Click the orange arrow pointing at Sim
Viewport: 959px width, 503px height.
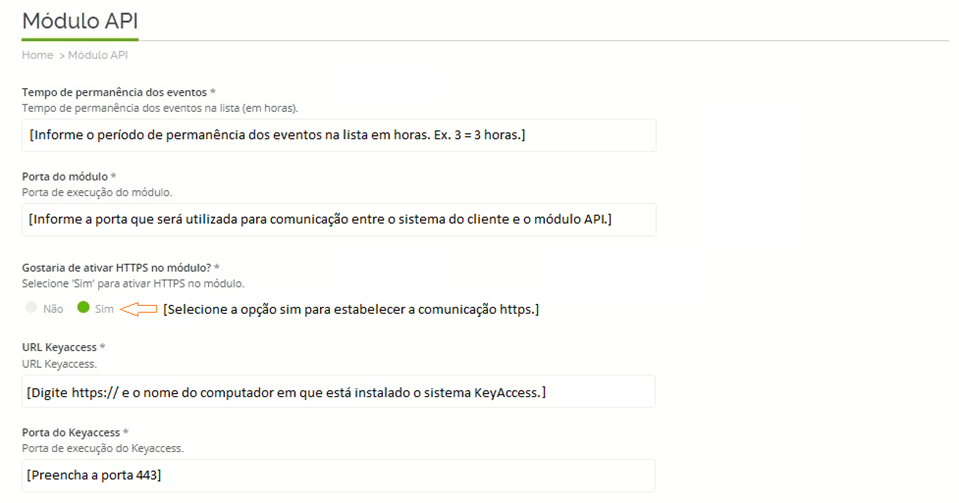pyautogui.click(x=139, y=309)
